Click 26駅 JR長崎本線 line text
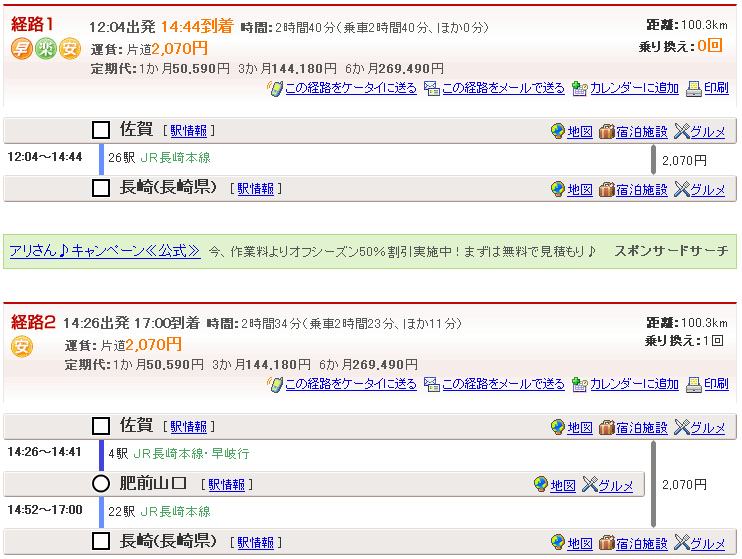The width and height of the screenshot is (742, 559). click(159, 158)
